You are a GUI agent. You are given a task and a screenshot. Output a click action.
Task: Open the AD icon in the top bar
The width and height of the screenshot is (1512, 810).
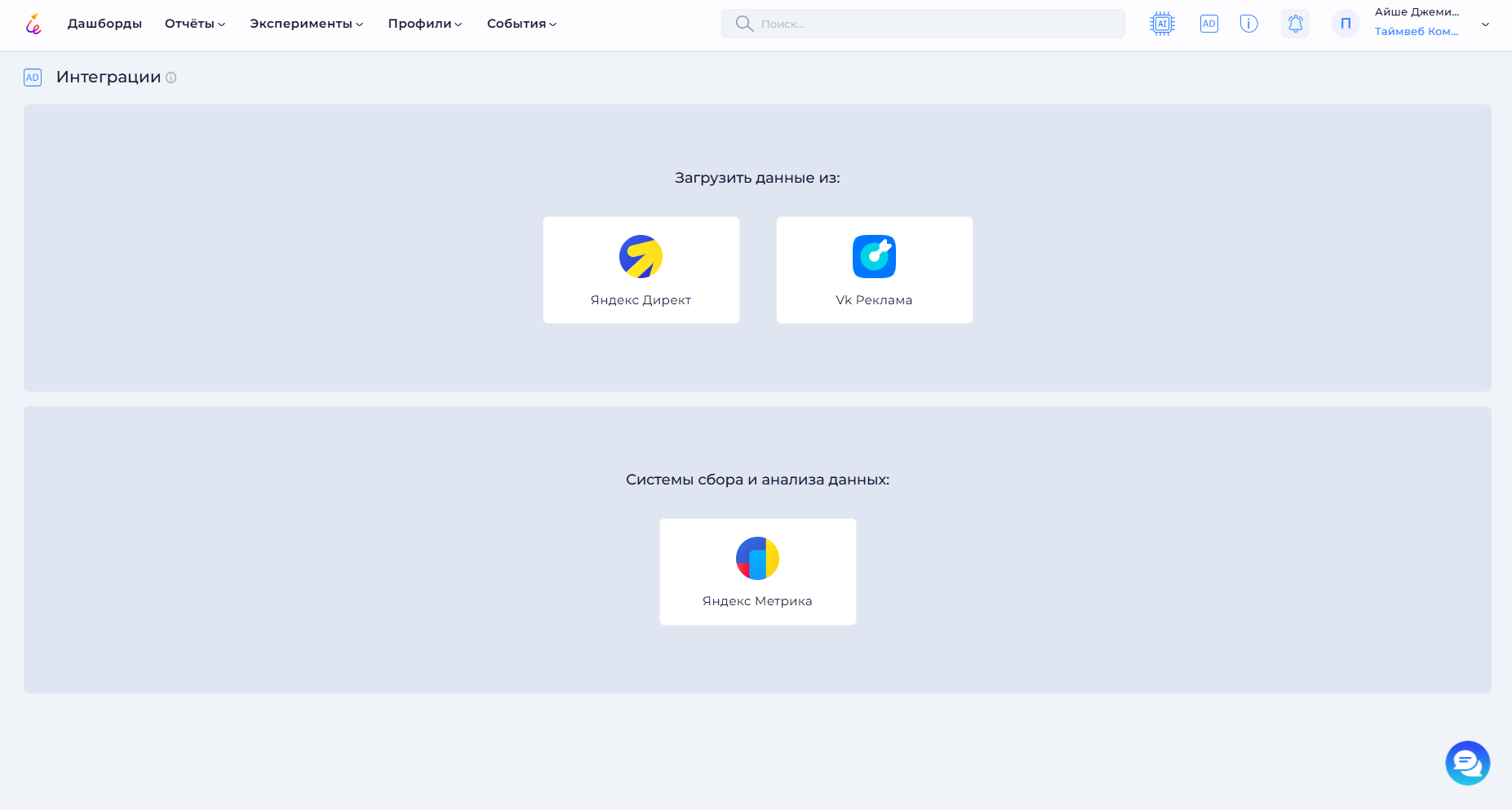click(x=1208, y=23)
